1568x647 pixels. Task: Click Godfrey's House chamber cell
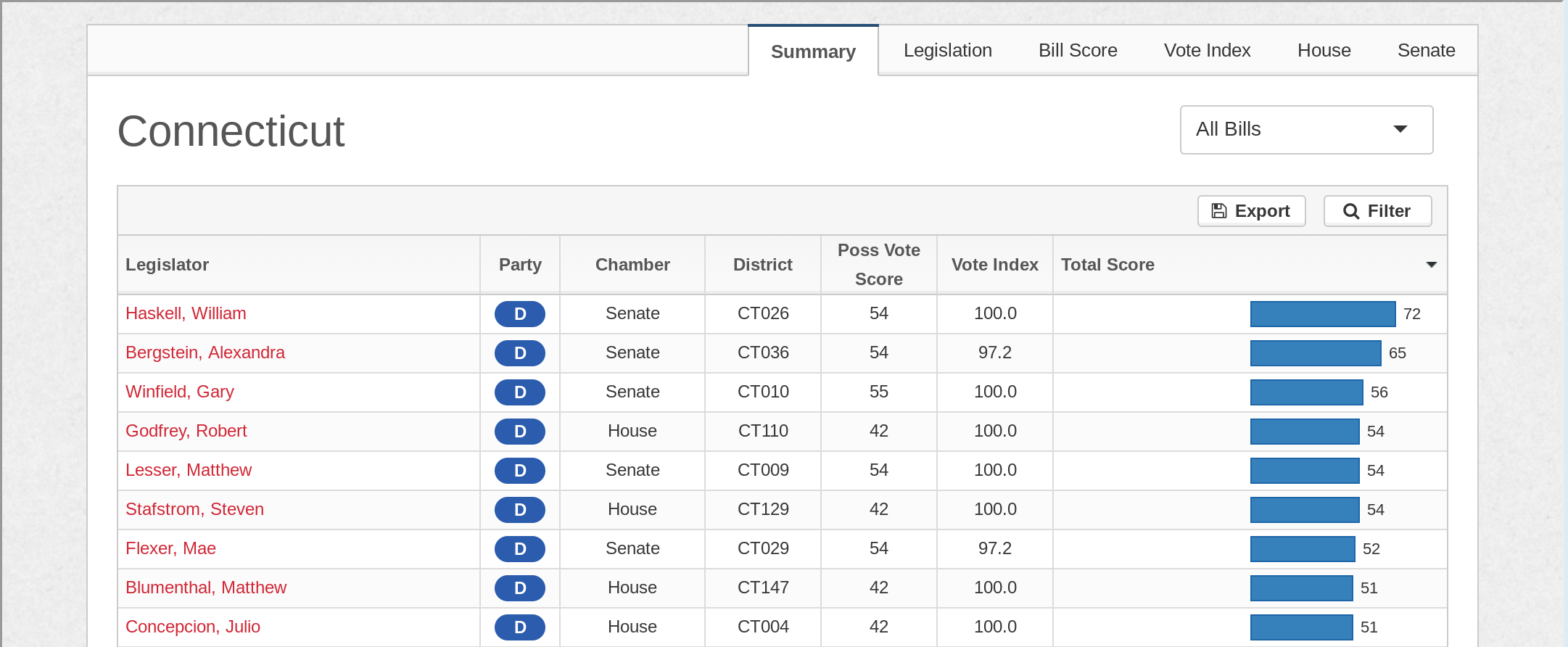click(x=632, y=431)
